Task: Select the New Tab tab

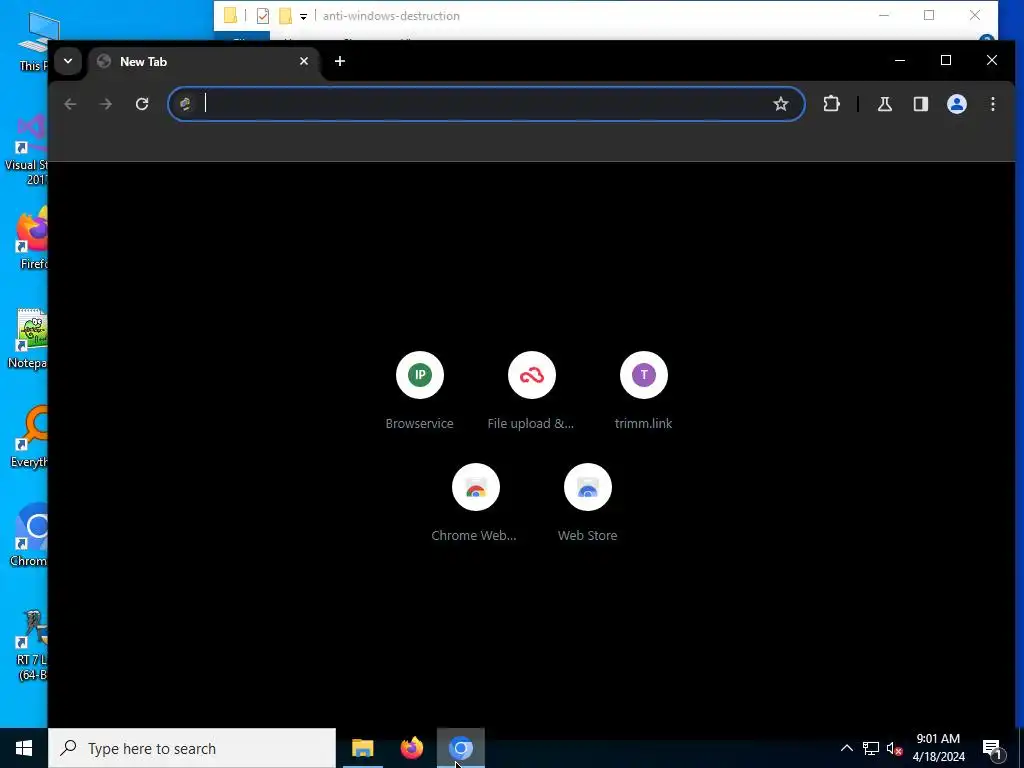Action: point(204,61)
